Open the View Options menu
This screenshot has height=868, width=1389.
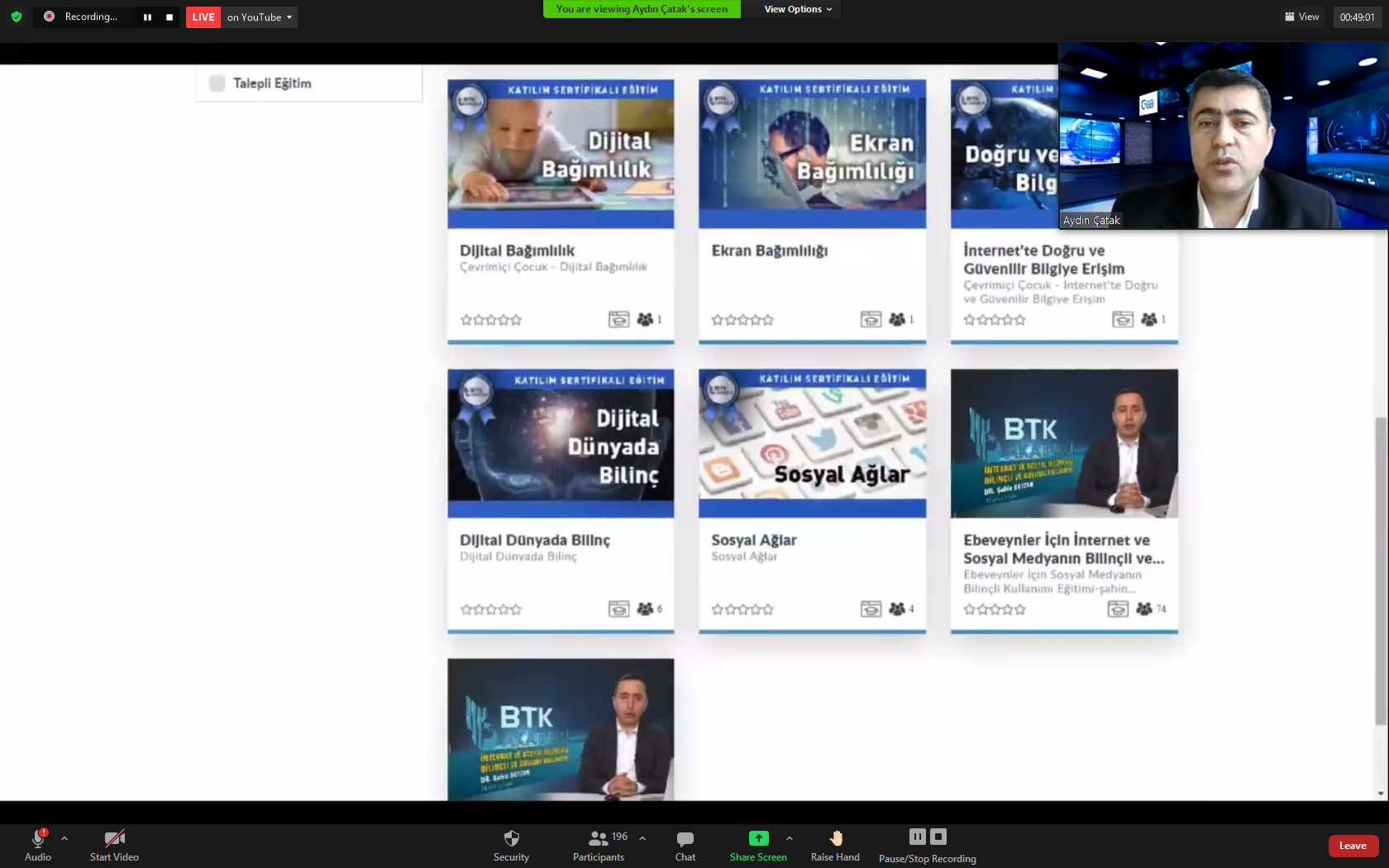tap(798, 9)
